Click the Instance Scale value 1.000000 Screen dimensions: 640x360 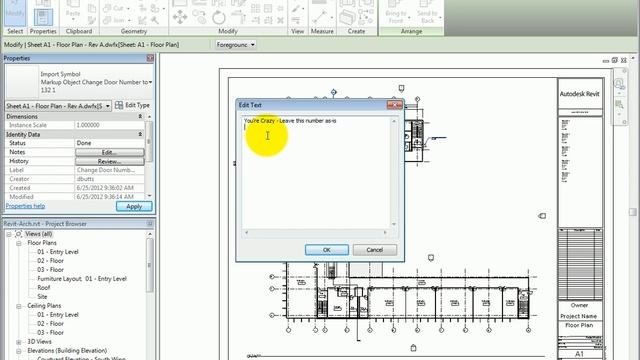(x=109, y=125)
